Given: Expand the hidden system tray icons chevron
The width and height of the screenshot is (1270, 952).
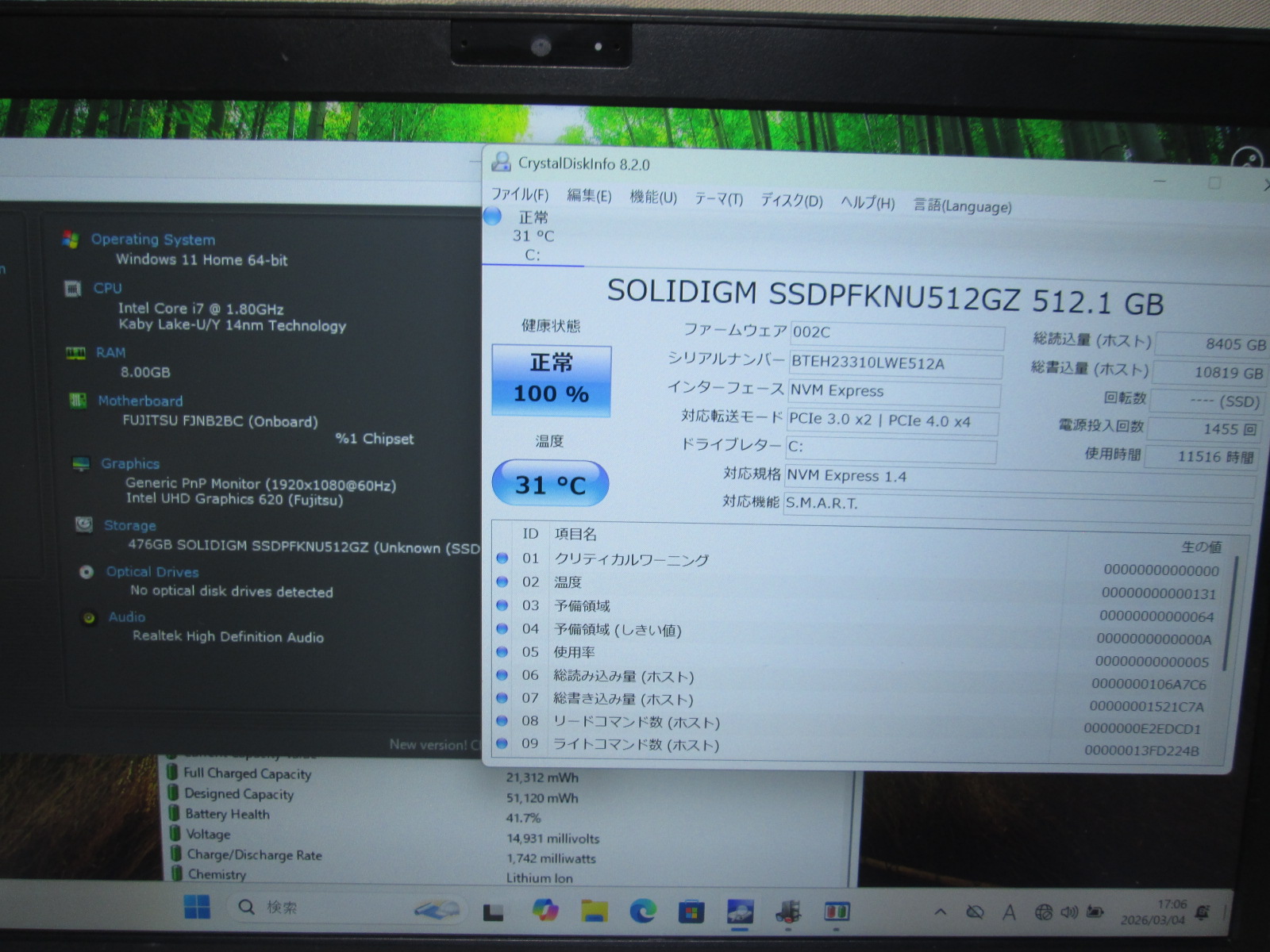Looking at the screenshot, I should pyautogui.click(x=941, y=912).
